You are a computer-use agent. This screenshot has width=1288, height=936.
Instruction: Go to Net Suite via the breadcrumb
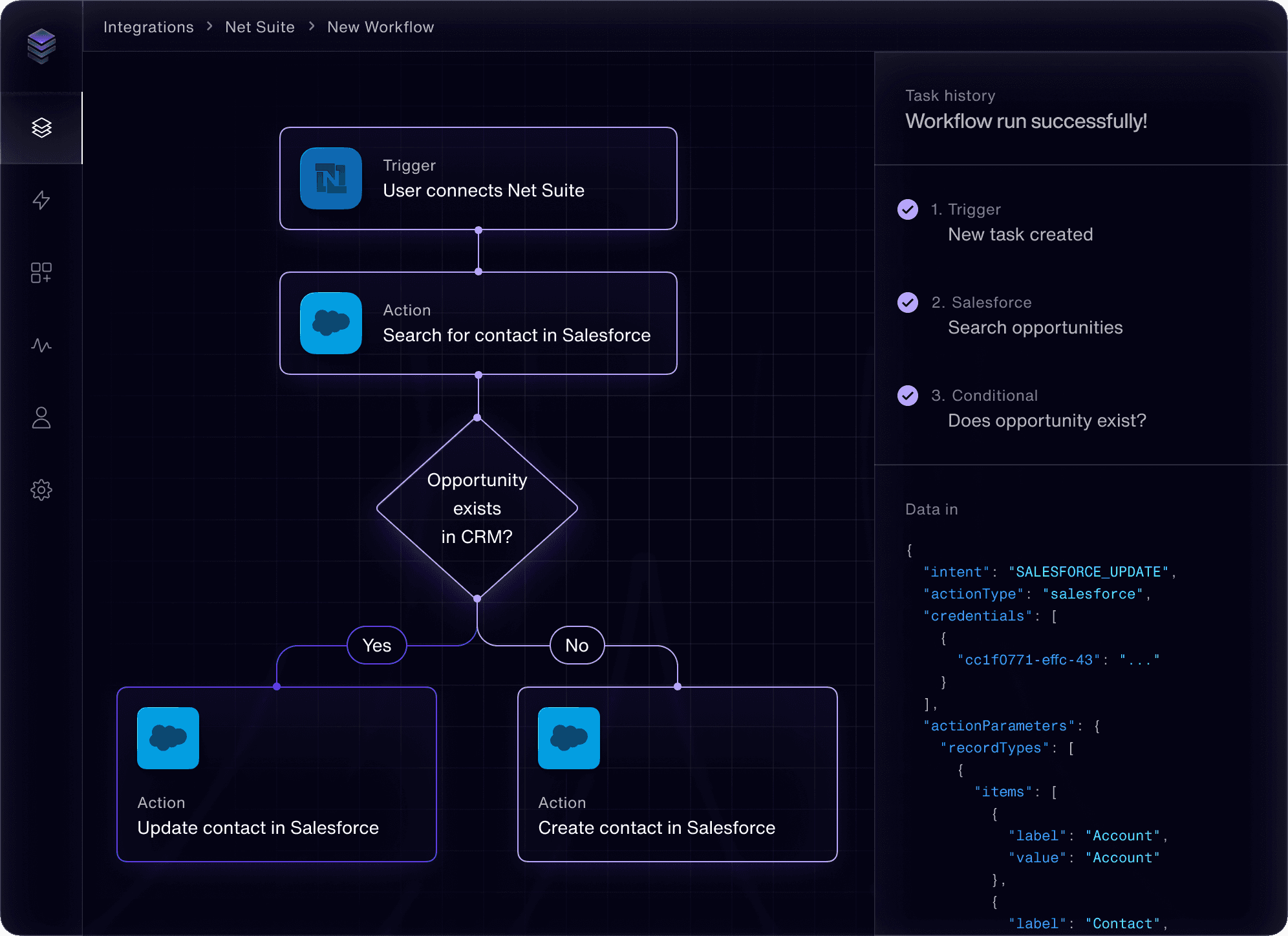(259, 27)
